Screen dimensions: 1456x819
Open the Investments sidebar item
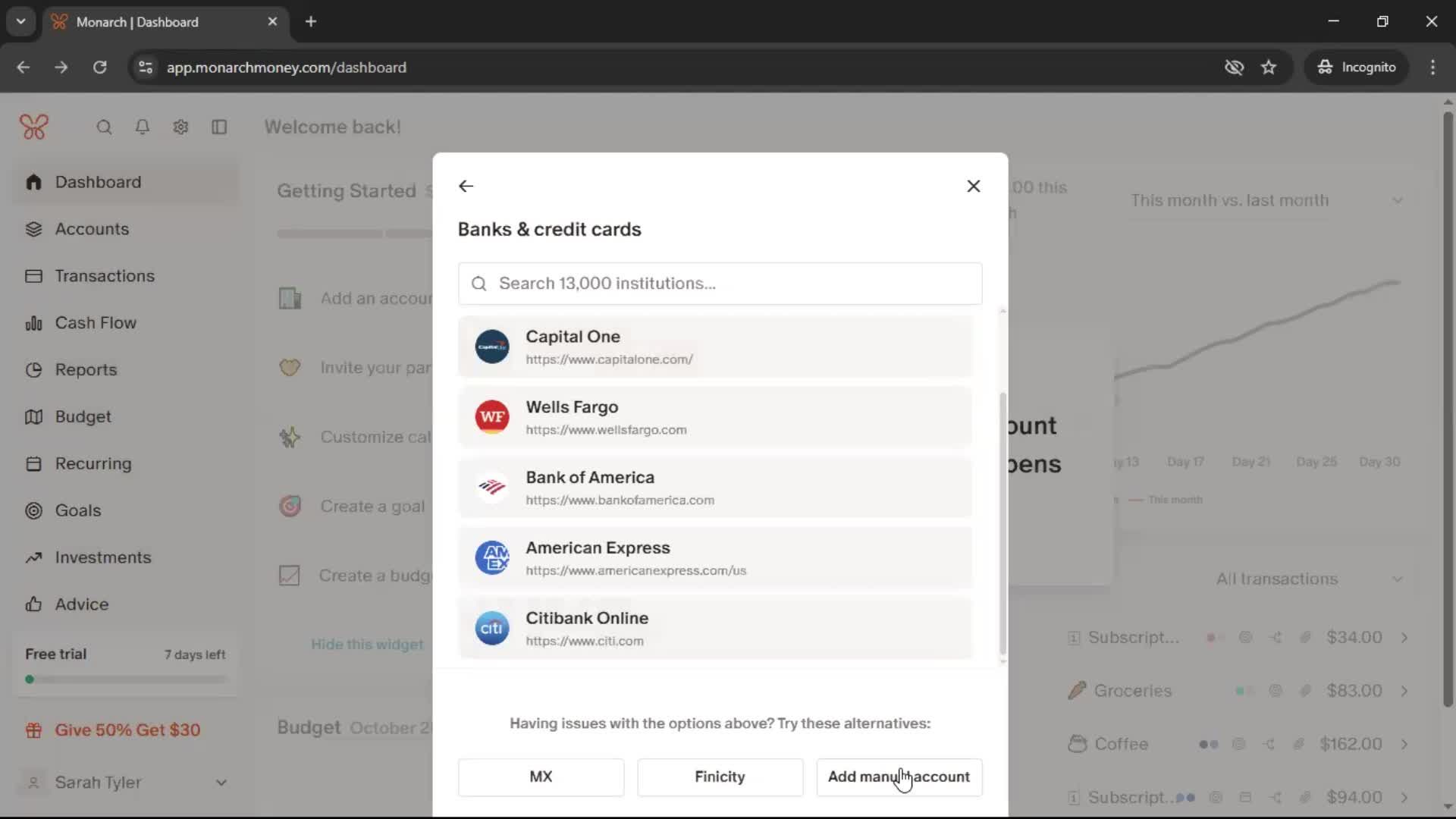click(103, 557)
